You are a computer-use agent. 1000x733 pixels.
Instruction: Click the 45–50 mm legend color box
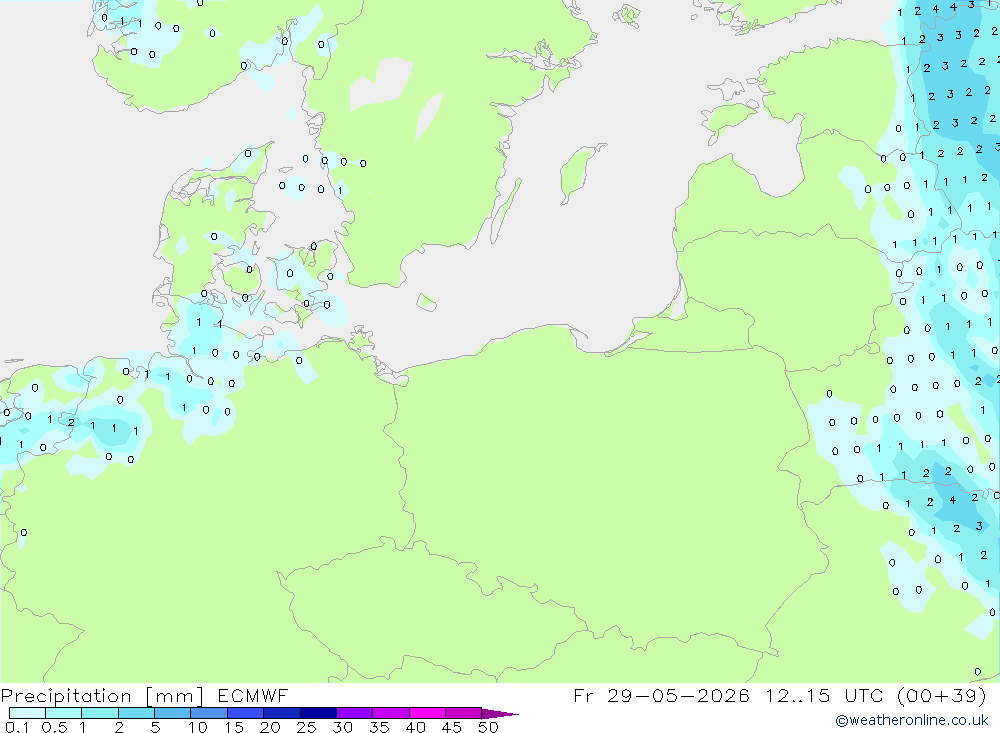click(x=464, y=713)
